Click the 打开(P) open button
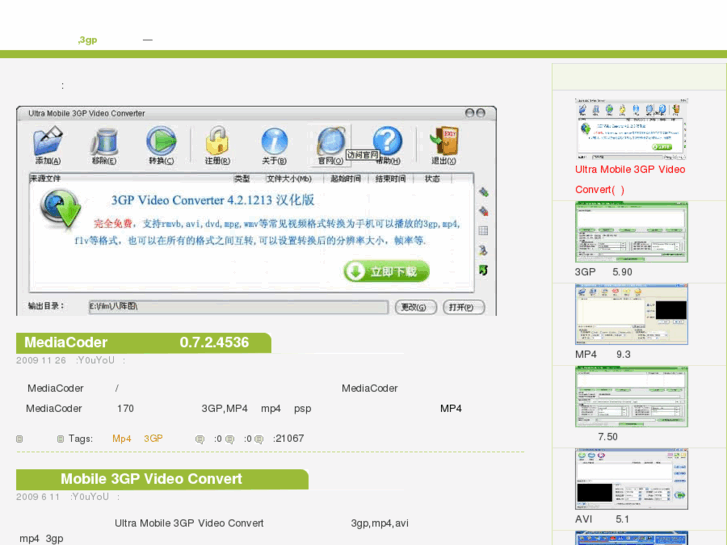Viewport: 727px width, 545px height. [x=464, y=307]
